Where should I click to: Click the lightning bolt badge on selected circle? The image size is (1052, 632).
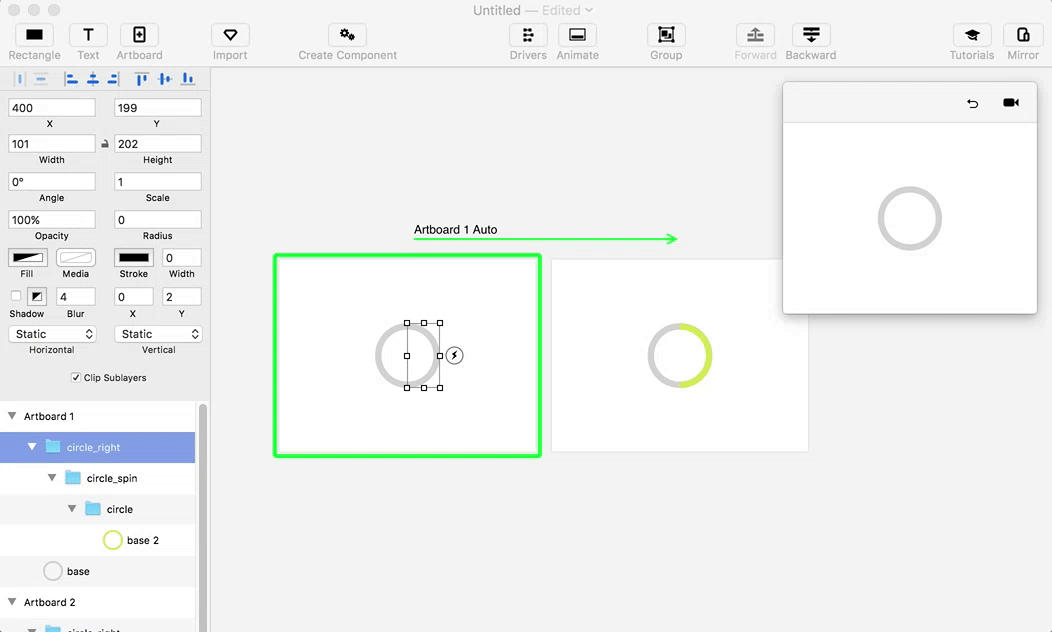[455, 355]
